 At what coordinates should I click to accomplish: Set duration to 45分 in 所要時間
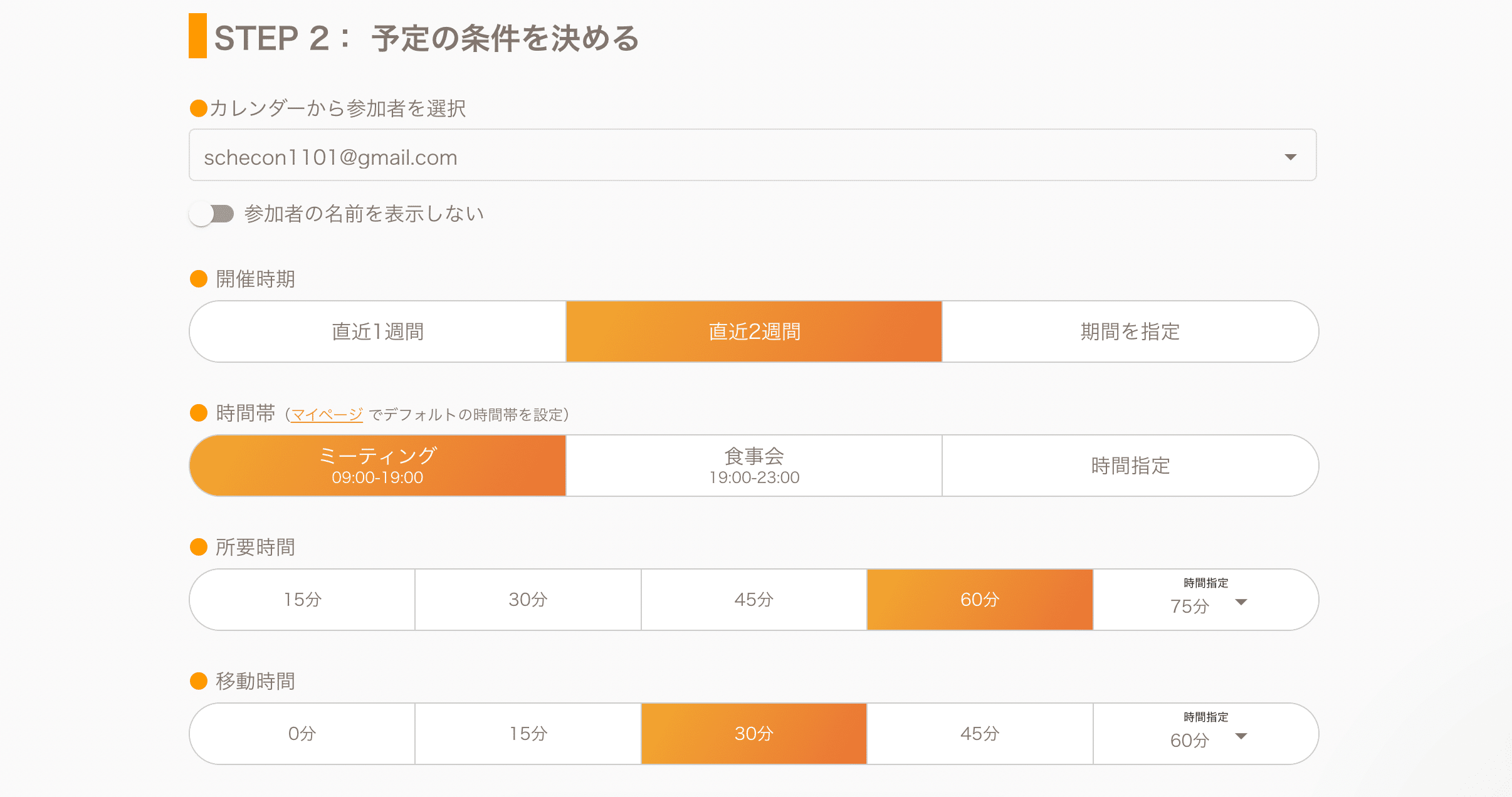754,600
